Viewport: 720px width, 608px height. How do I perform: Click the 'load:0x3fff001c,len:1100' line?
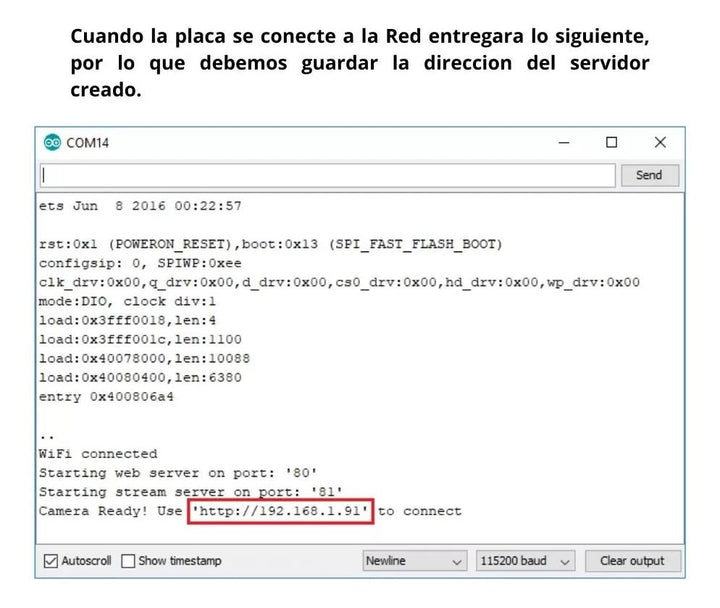[x=140, y=339]
